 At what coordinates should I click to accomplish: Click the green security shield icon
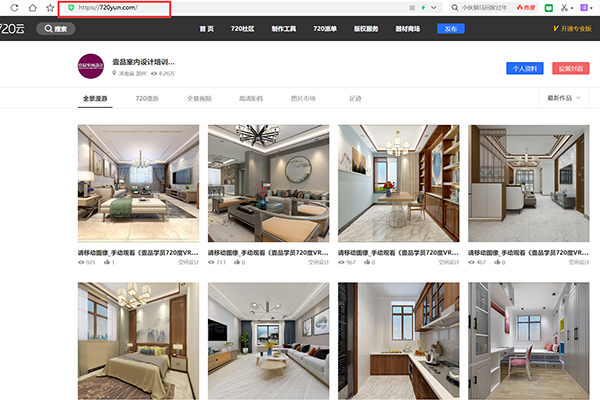[x=71, y=8]
